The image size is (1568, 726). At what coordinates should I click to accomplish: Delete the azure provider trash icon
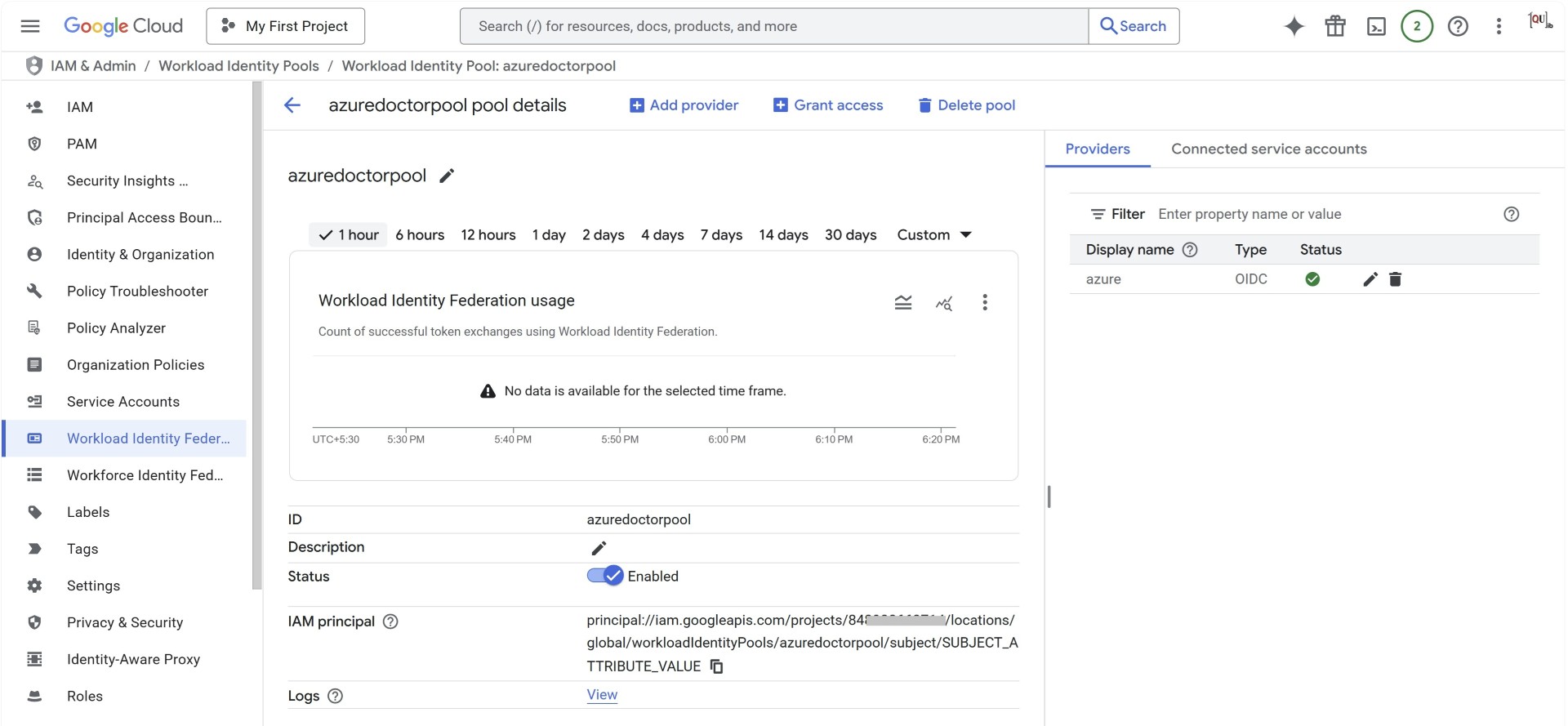(1395, 279)
